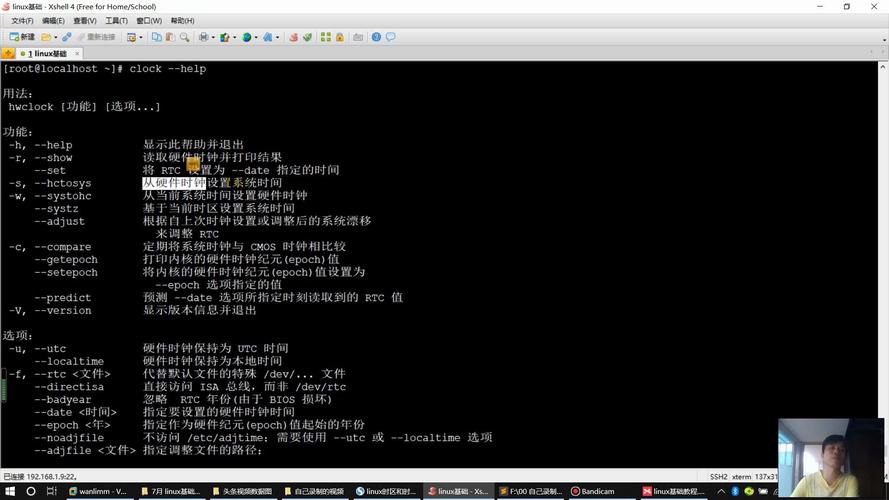Click the font icon in toolbar

click(268, 37)
